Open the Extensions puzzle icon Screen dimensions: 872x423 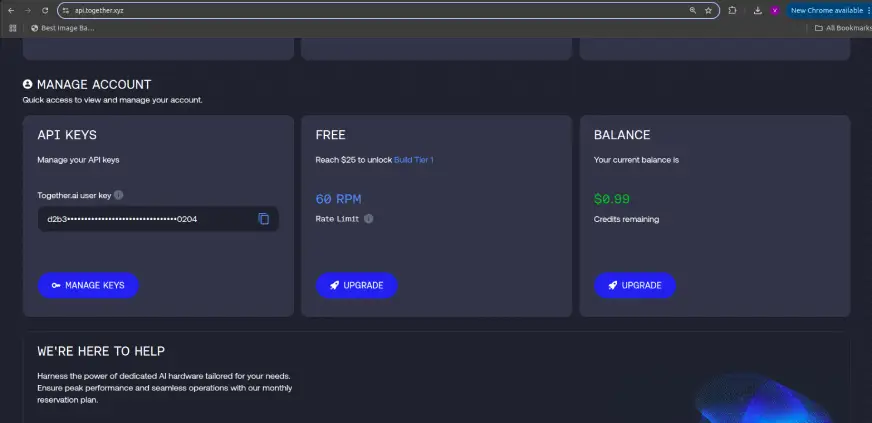coord(732,11)
